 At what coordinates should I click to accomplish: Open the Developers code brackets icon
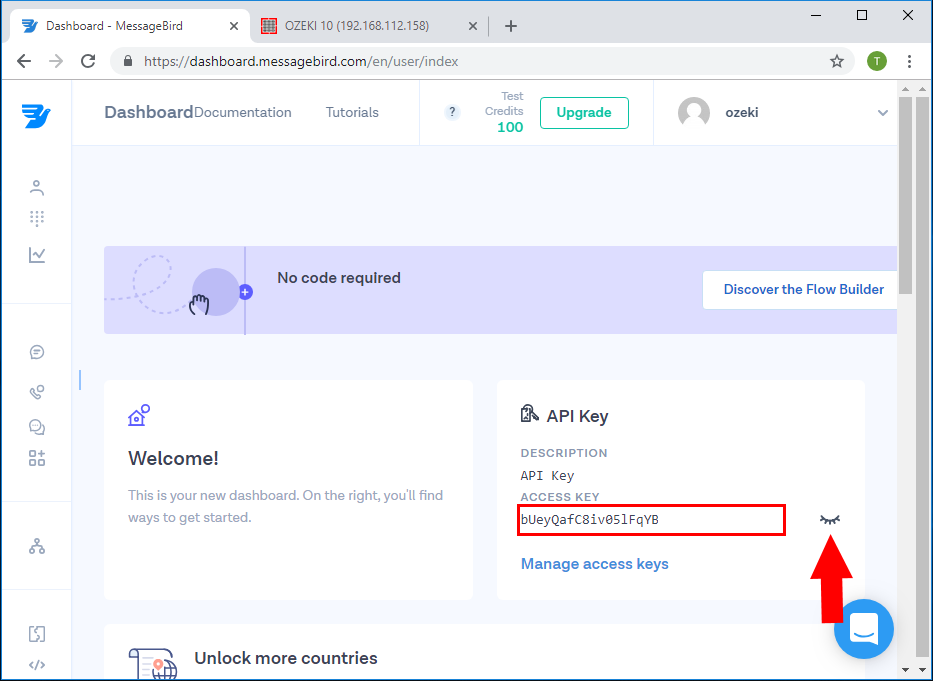point(37,665)
